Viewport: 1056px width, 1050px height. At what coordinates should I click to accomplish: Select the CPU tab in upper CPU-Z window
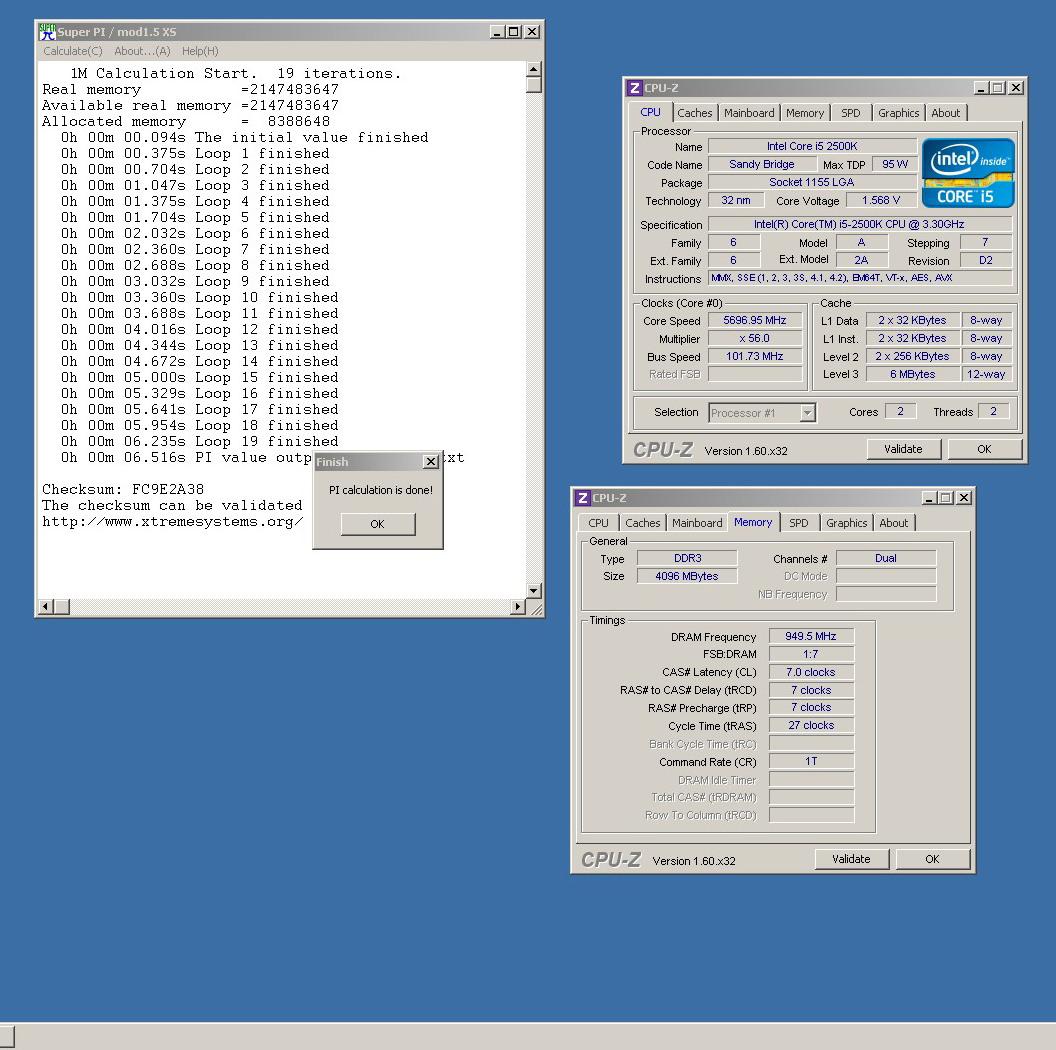coord(651,112)
